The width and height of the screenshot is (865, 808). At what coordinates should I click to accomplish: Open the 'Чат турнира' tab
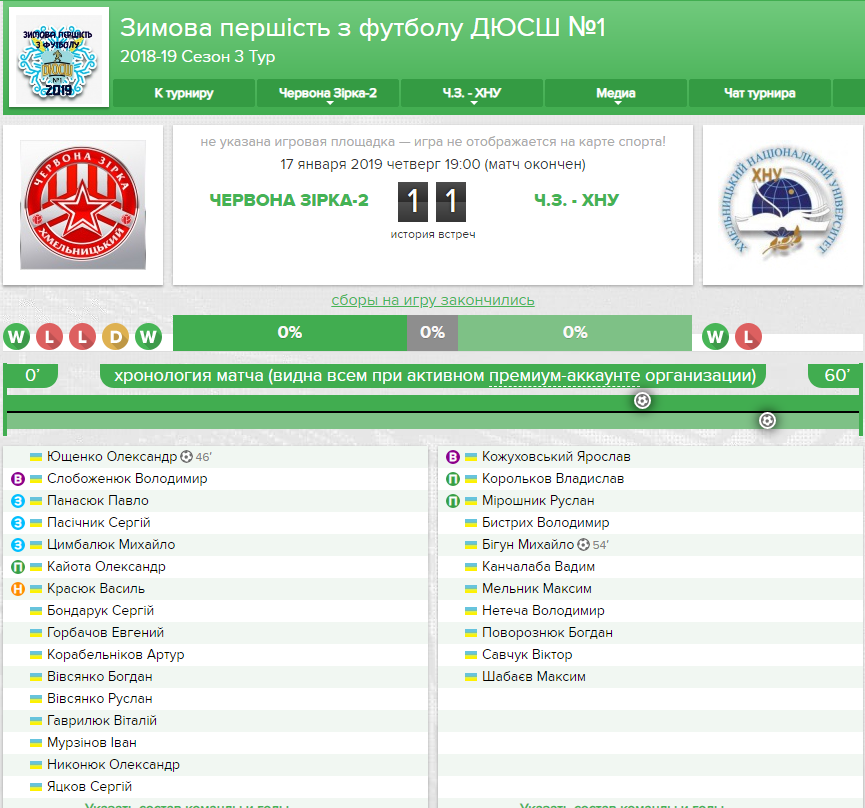coord(760,93)
